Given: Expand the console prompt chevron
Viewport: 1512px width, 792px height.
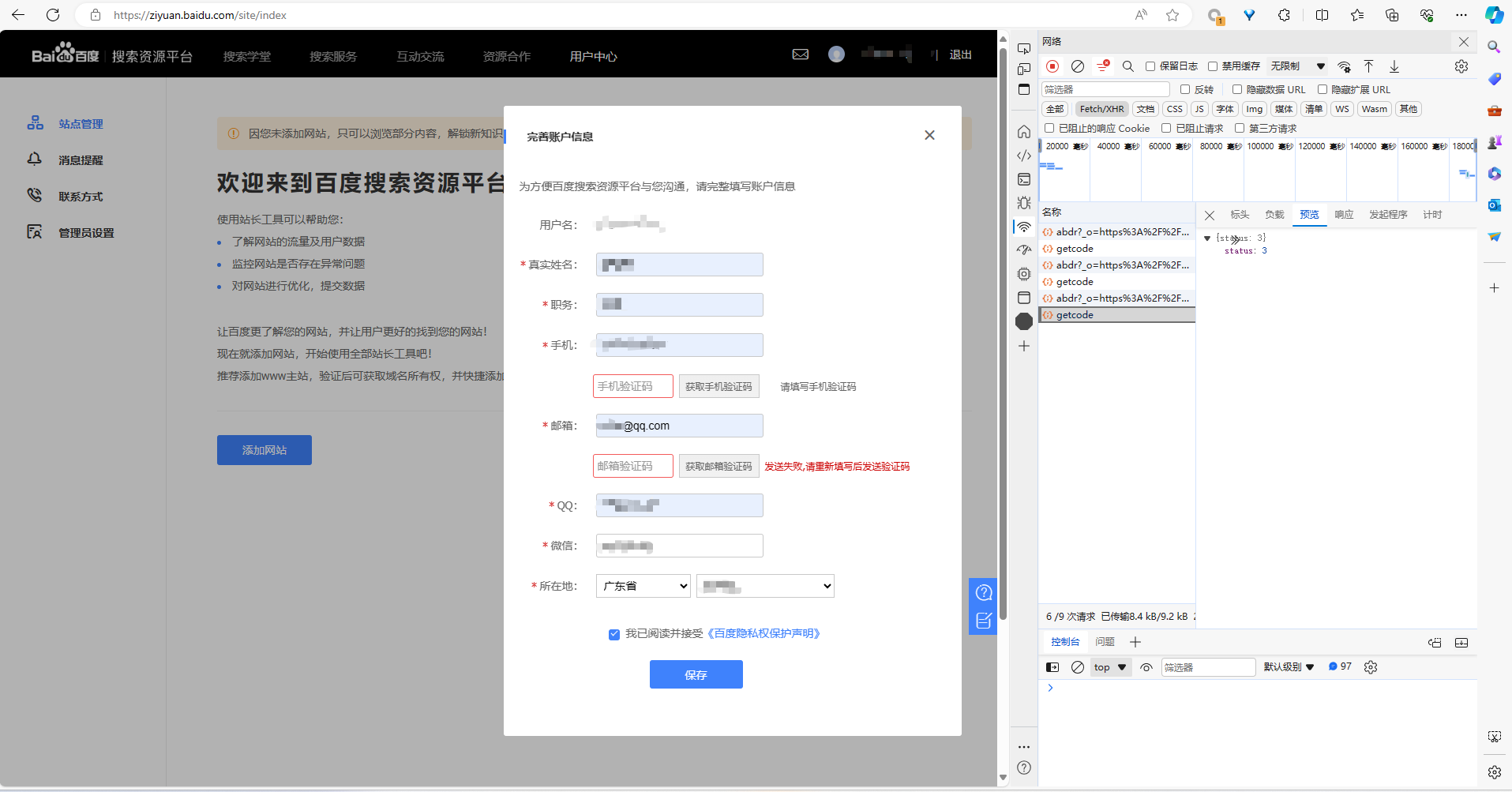Looking at the screenshot, I should click(1050, 688).
